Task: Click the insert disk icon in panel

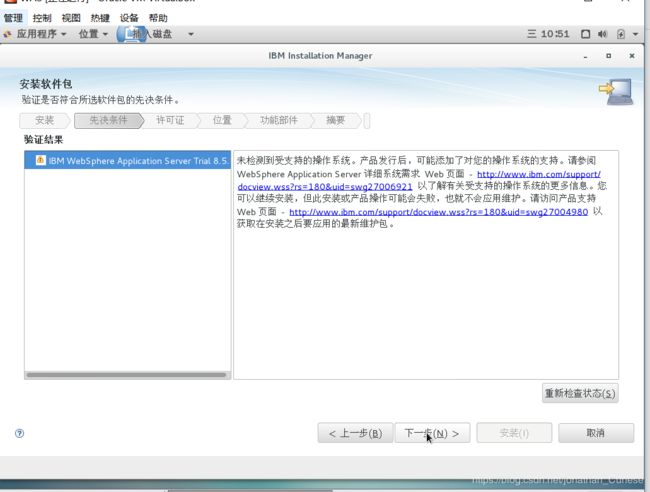Action: [x=131, y=34]
